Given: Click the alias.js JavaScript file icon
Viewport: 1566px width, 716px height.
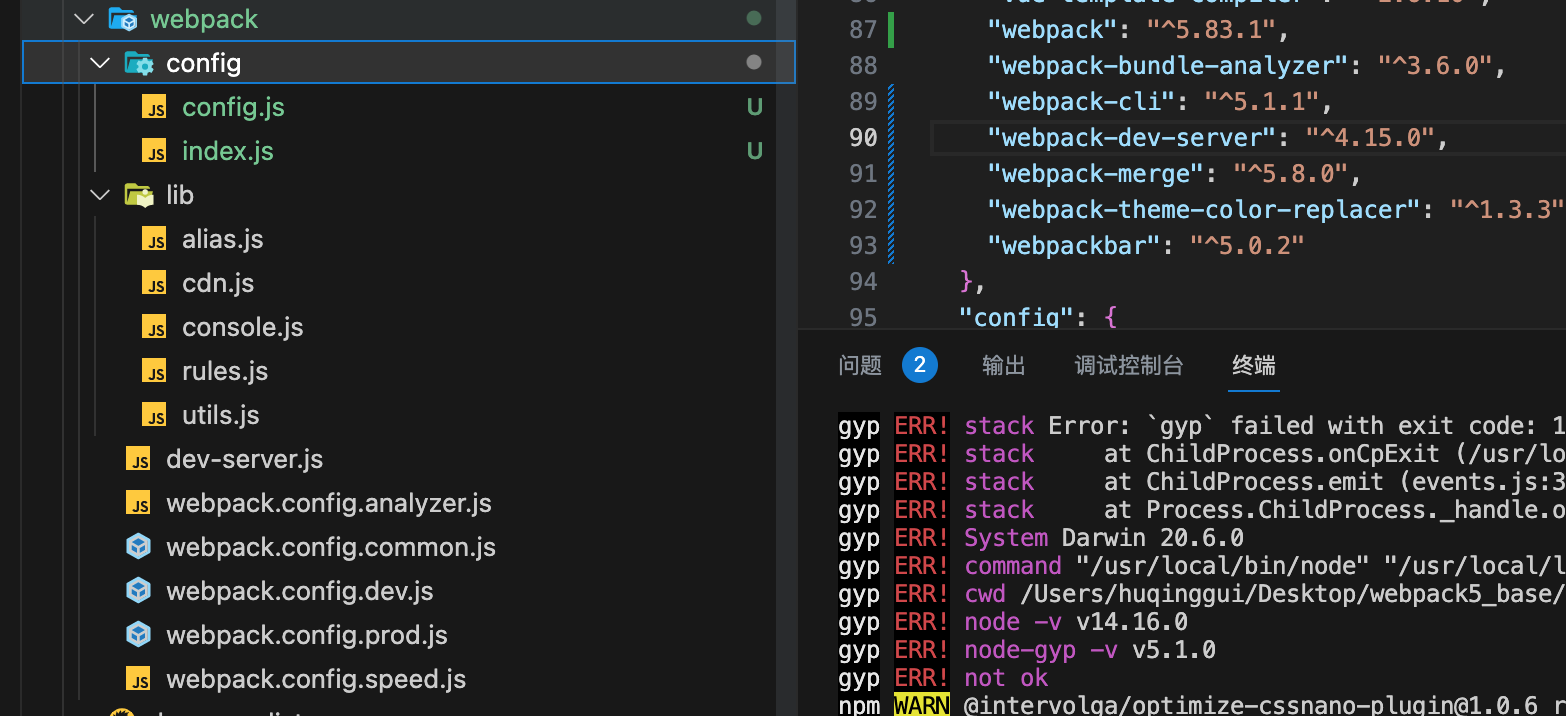Looking at the screenshot, I should tap(156, 238).
